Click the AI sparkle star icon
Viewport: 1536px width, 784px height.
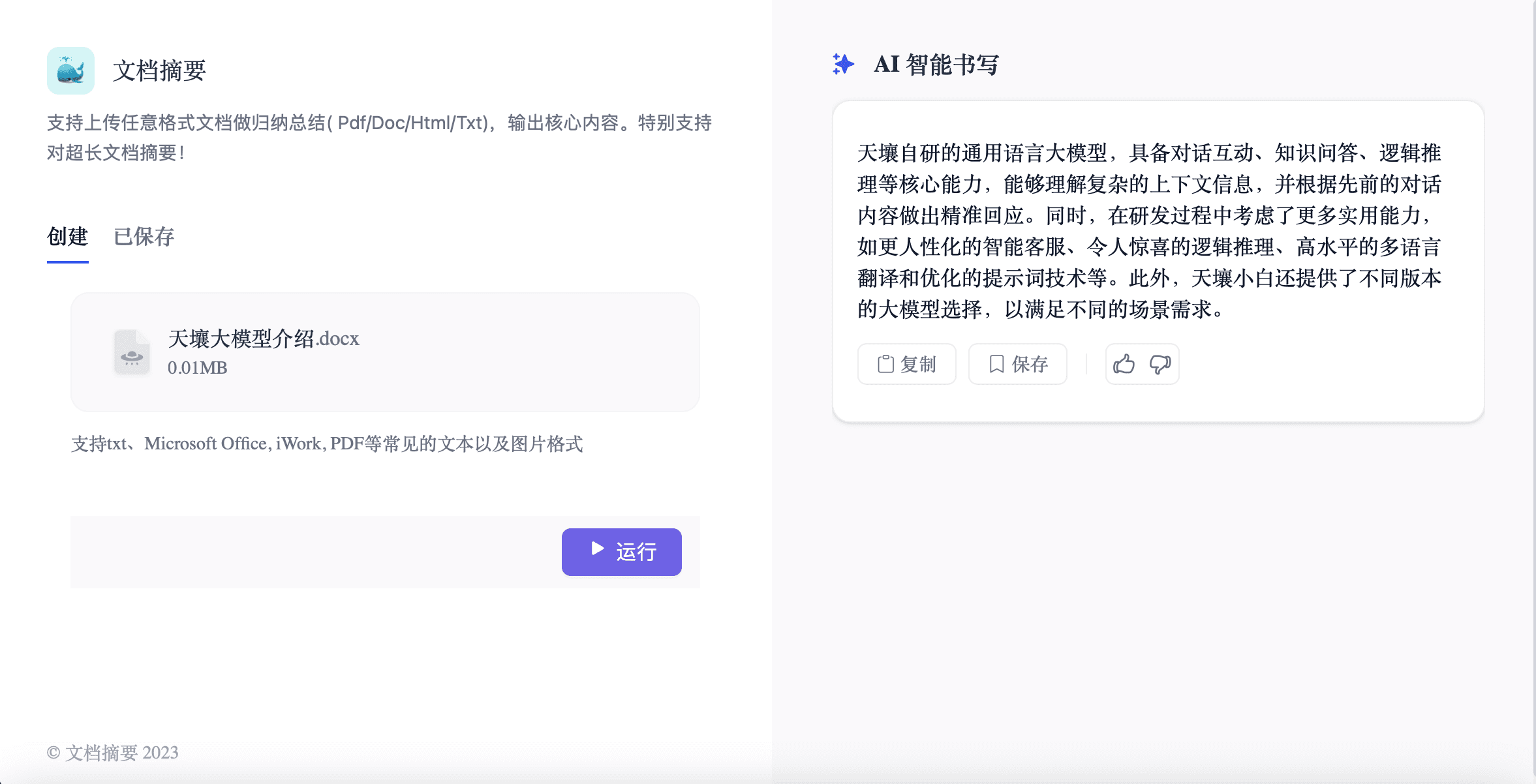coord(843,64)
